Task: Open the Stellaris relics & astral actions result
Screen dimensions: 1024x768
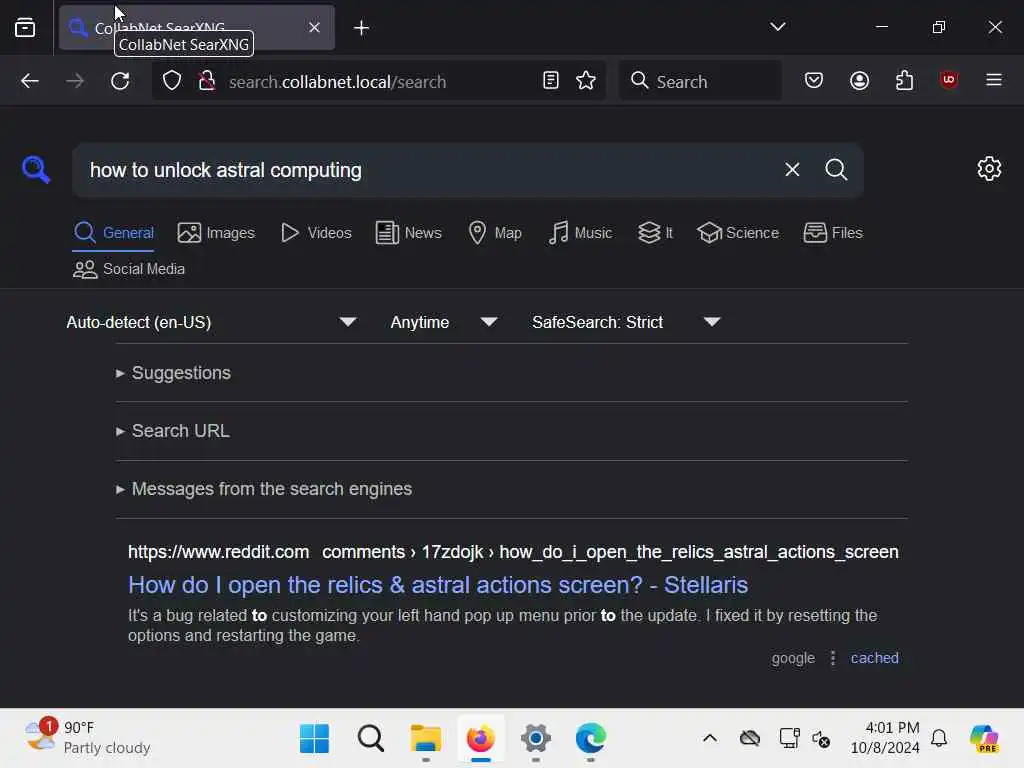Action: point(438,585)
